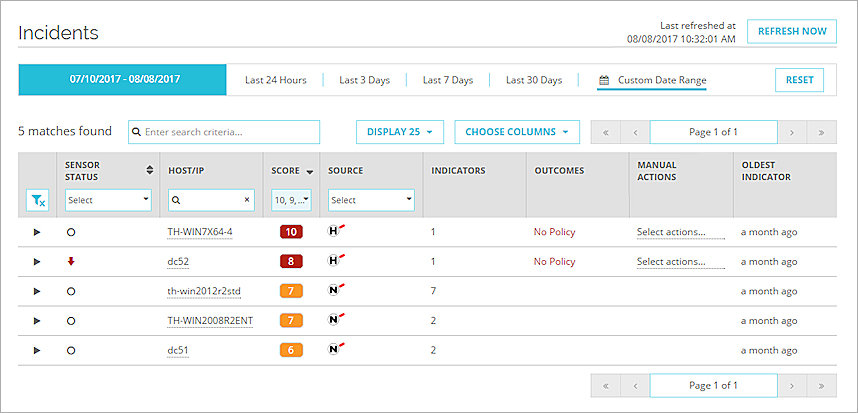Switch to Last 30 Days
Image resolution: width=858 pixels, height=413 pixels.
click(x=534, y=80)
